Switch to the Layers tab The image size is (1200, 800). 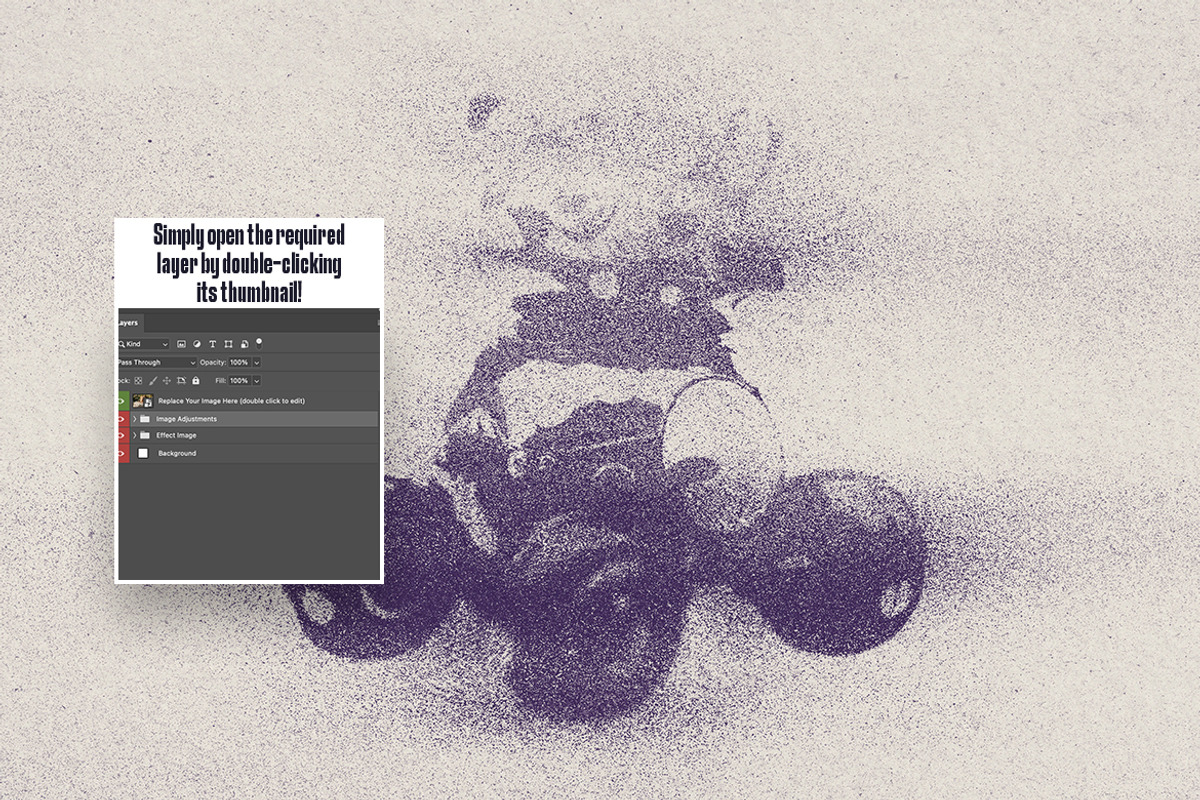129,323
